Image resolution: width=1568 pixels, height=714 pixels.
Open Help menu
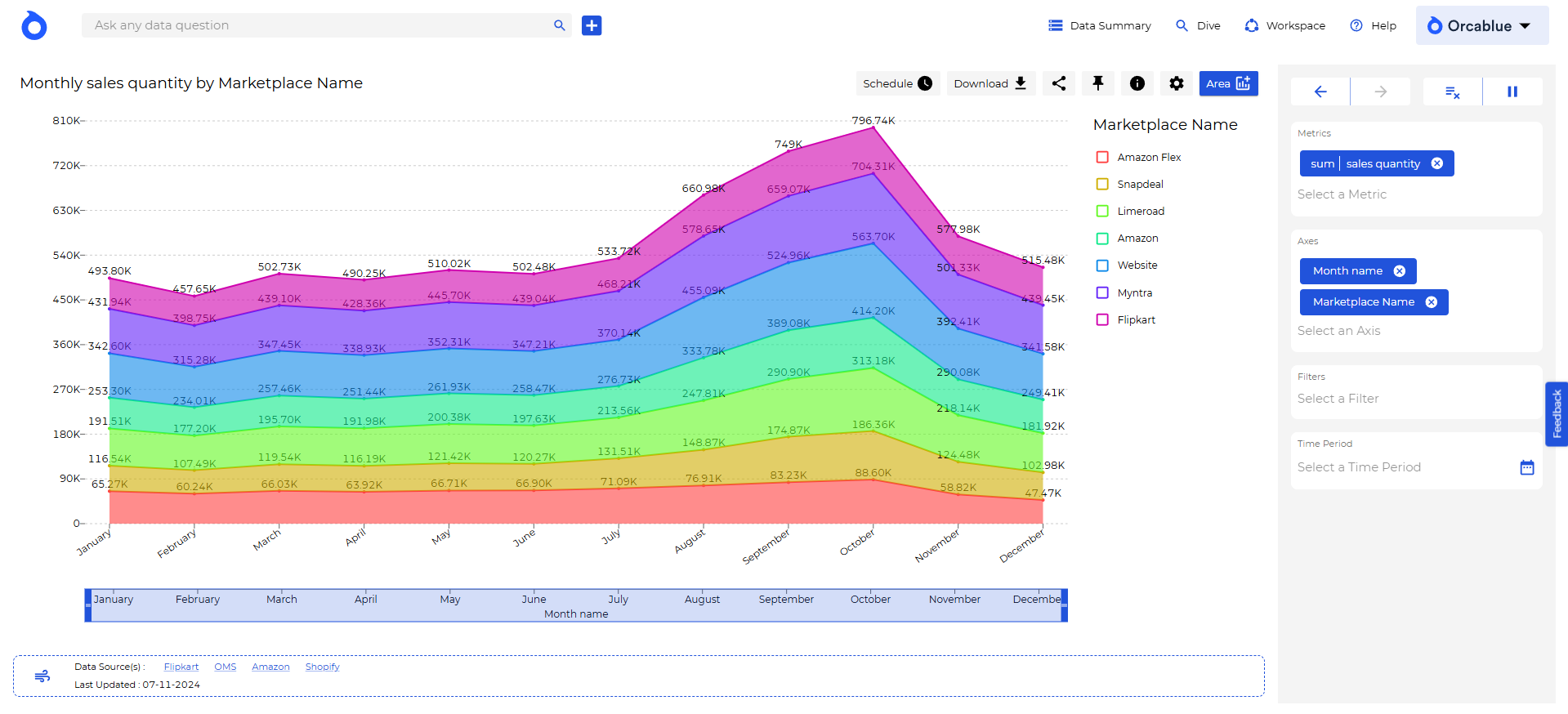(1373, 25)
